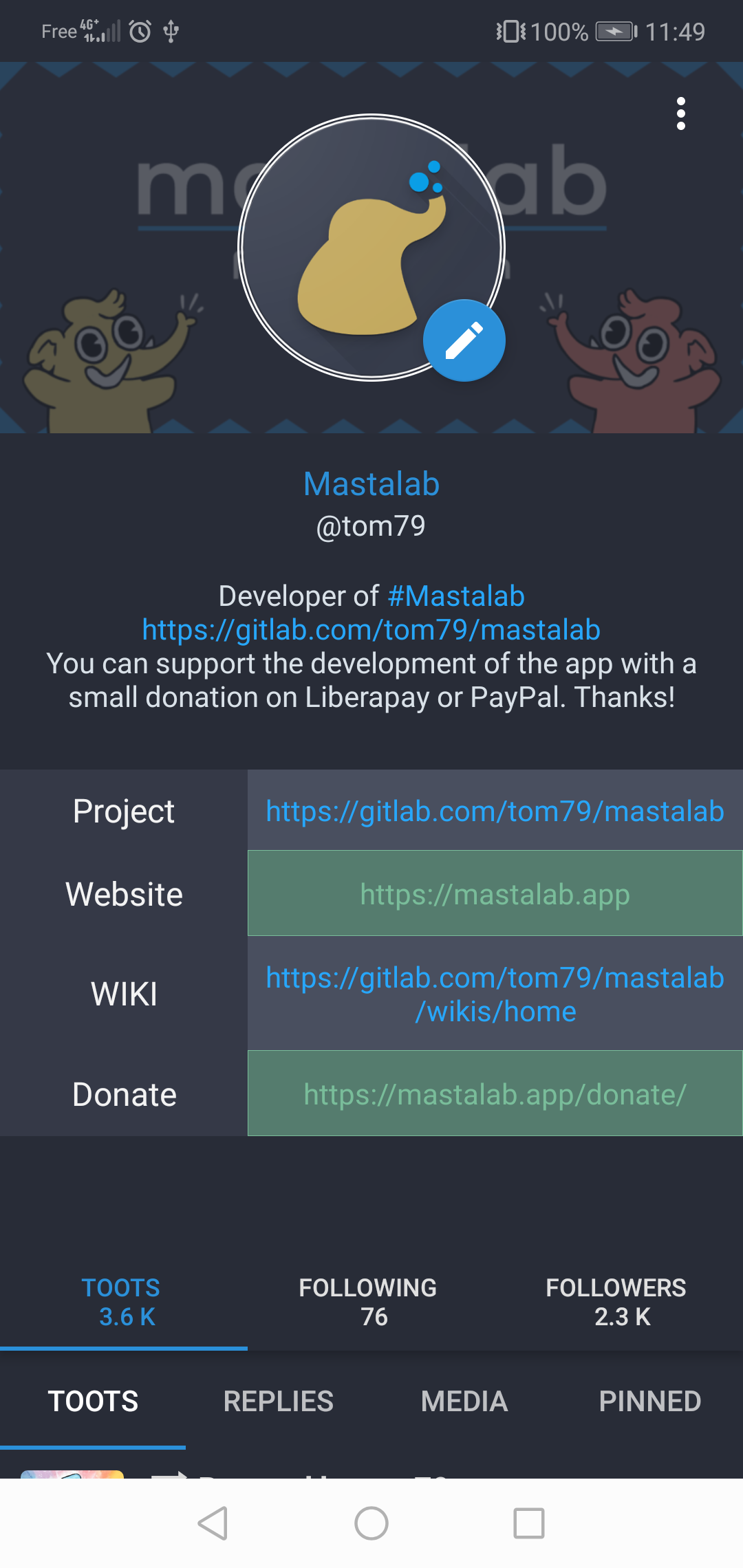Open the #Mastalab hashtag link
Screen dimensions: 743x1568
[x=455, y=596]
